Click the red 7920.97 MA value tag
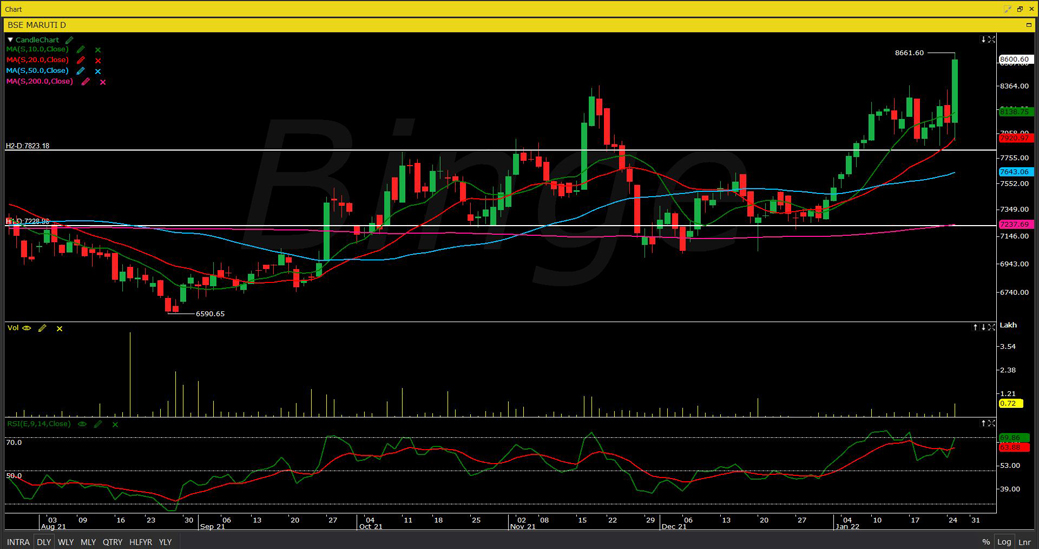The image size is (1039, 549). click(1014, 138)
